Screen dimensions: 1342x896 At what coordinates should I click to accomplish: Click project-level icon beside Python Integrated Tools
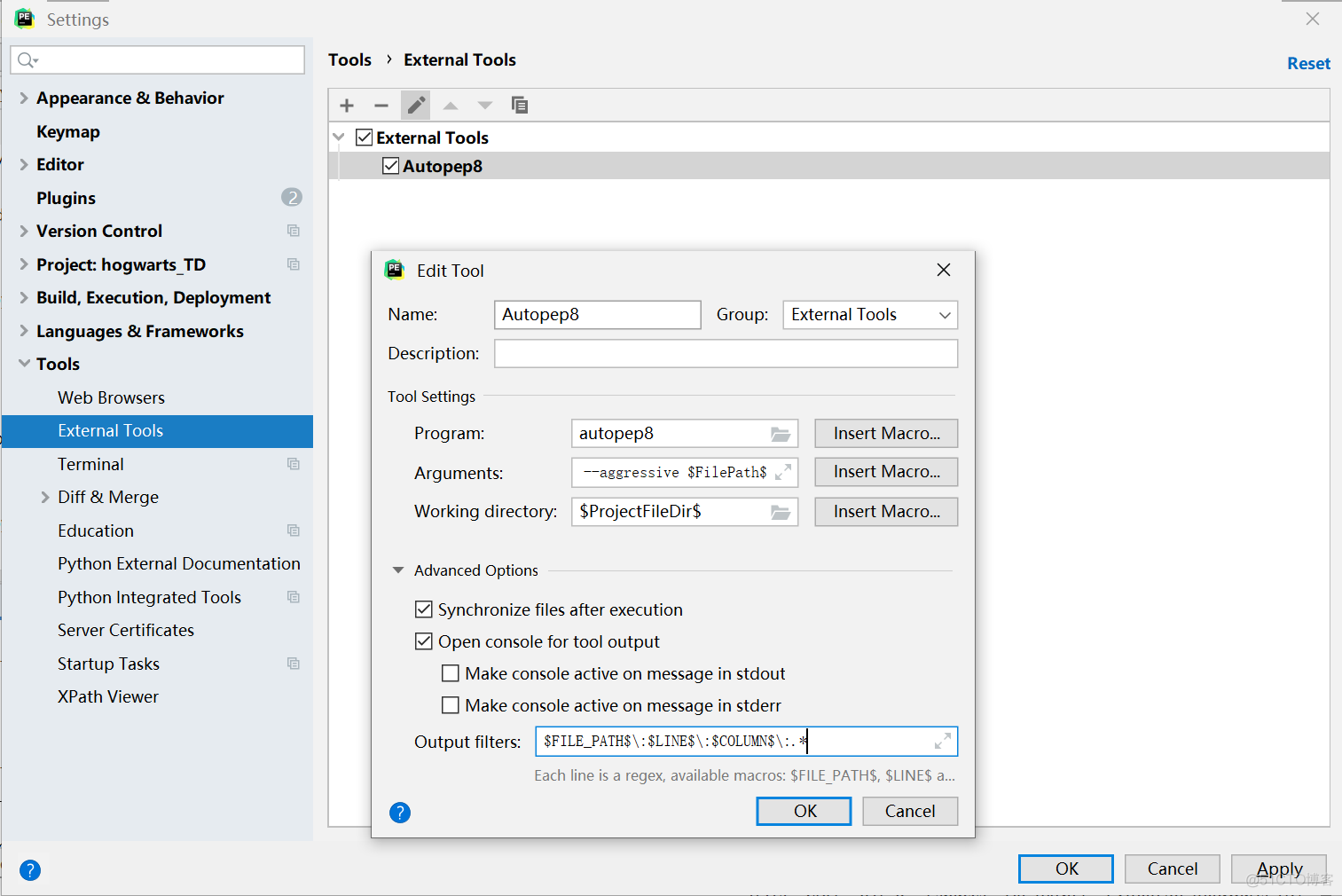[x=294, y=597]
